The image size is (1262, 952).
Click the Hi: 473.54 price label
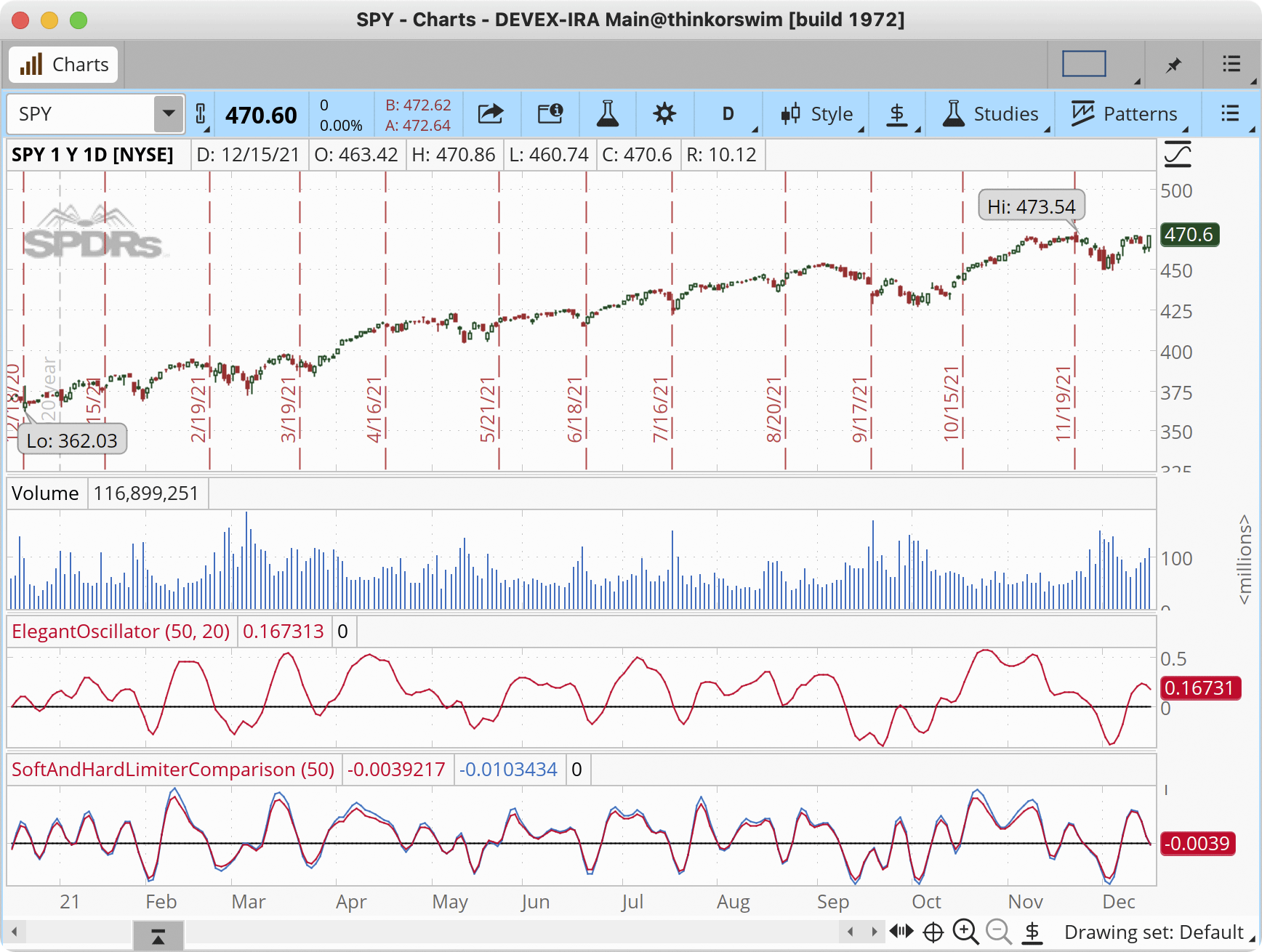[x=1032, y=206]
